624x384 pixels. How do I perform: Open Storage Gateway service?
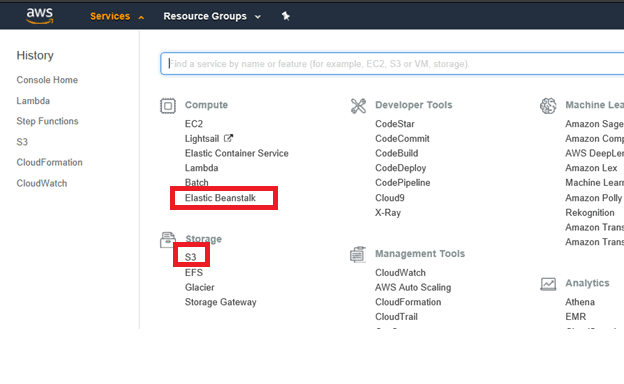pyautogui.click(x=220, y=302)
